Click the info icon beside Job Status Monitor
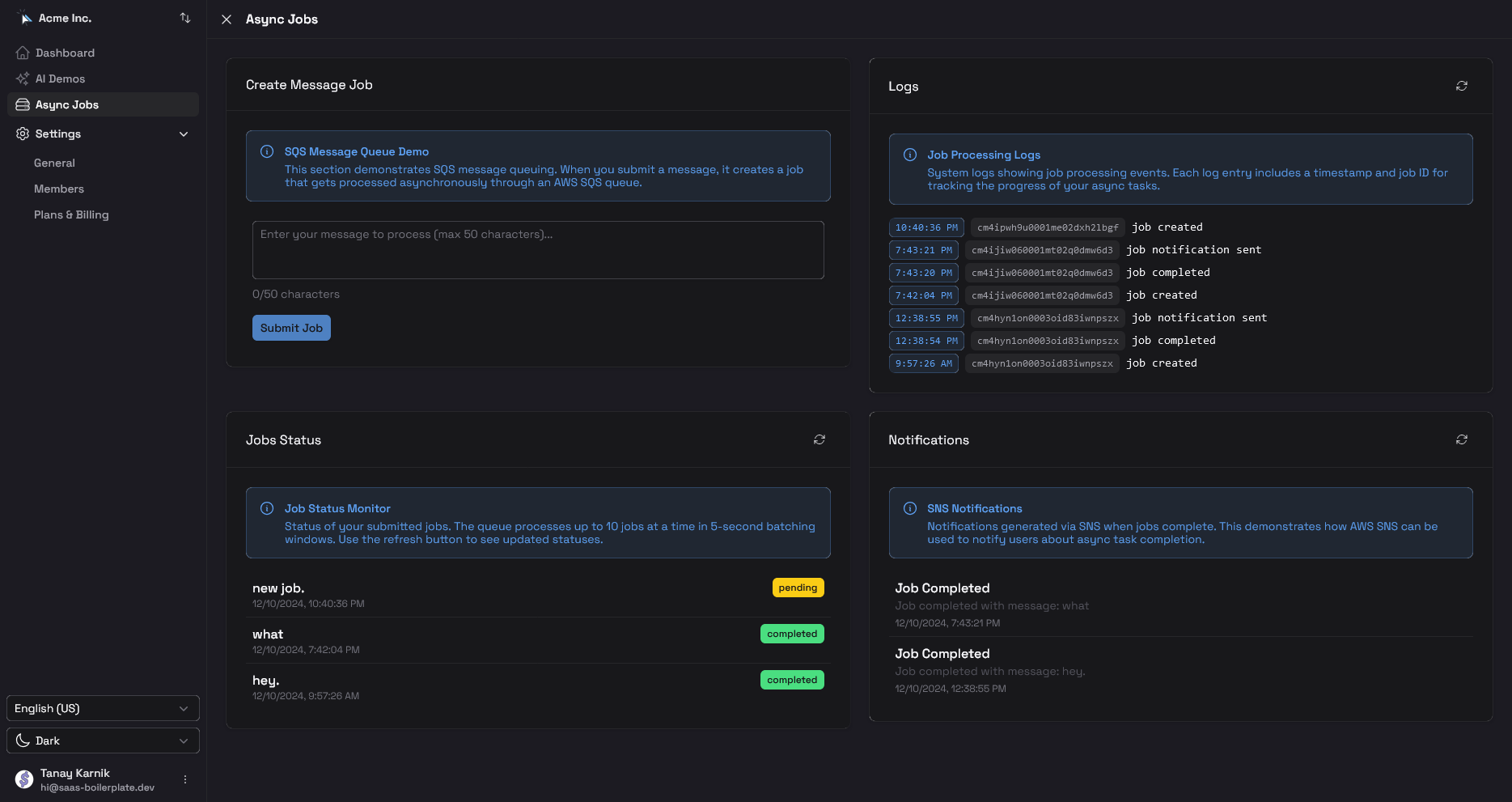The image size is (1512, 802). point(266,508)
